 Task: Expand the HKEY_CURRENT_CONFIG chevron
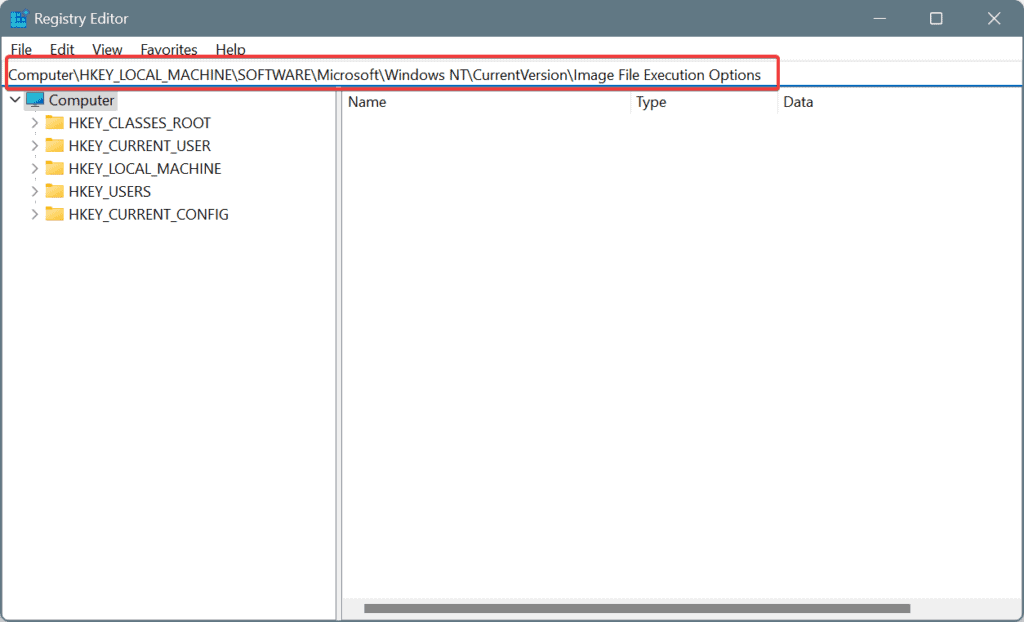(35, 214)
